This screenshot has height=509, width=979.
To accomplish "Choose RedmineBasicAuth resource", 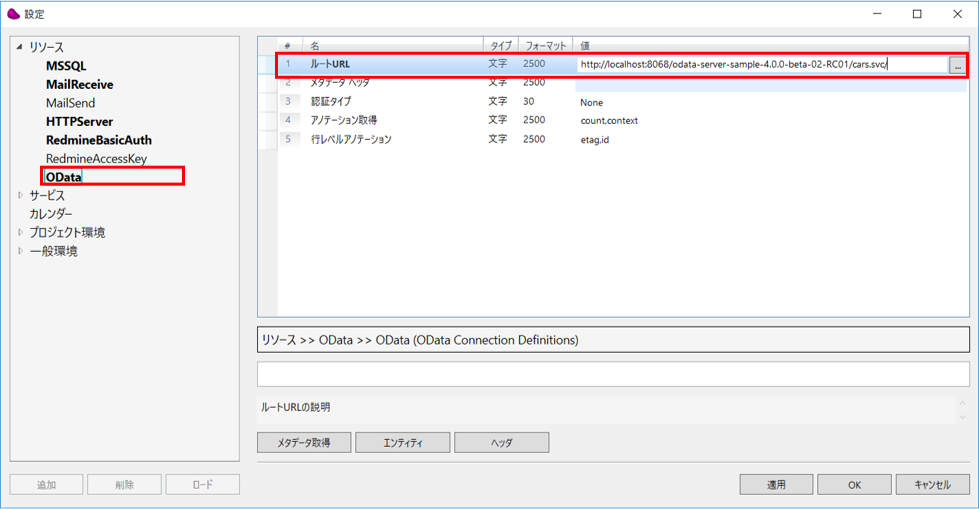I will point(98,140).
